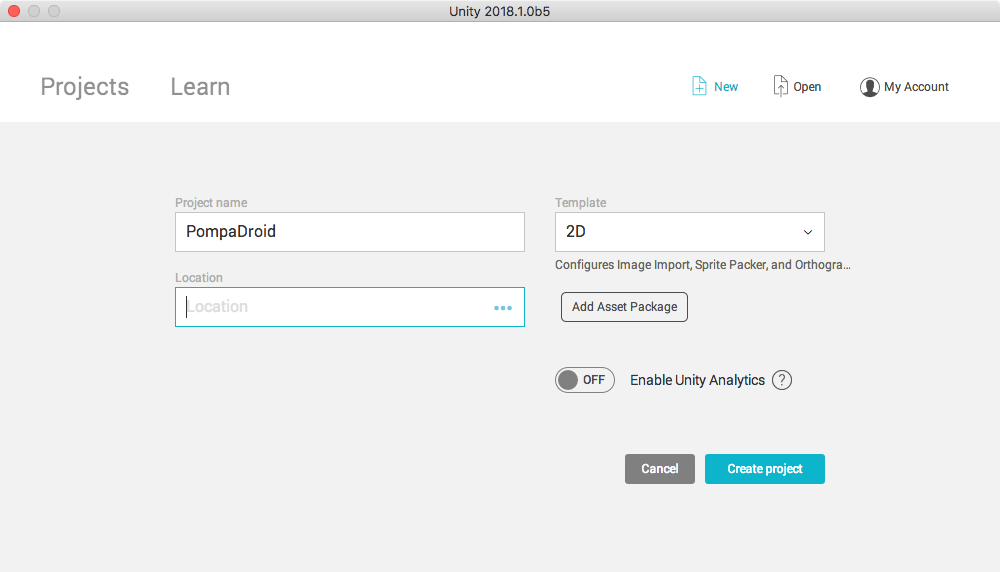
Task: Click the Unity Analytics help question mark
Action: point(782,380)
